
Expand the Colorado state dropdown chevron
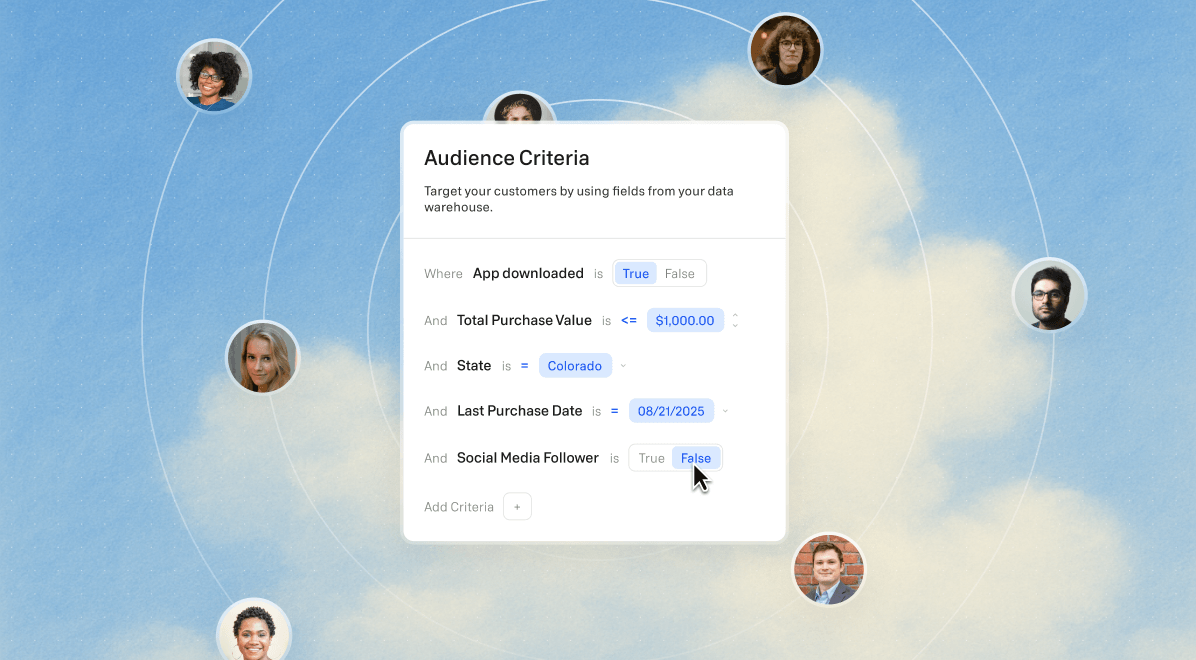[623, 366]
